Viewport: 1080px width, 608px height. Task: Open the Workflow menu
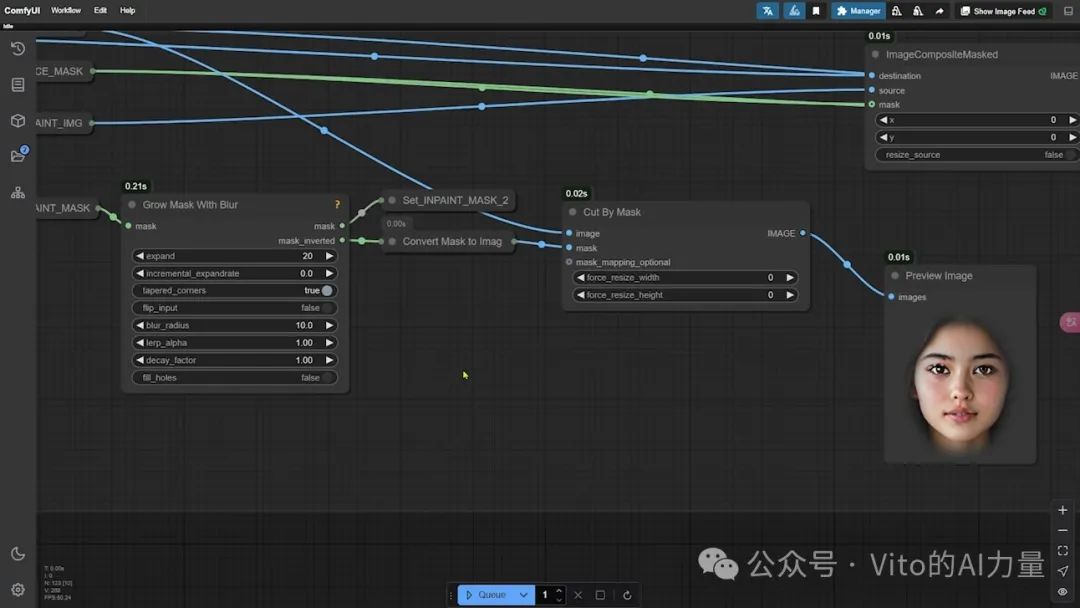coord(65,10)
